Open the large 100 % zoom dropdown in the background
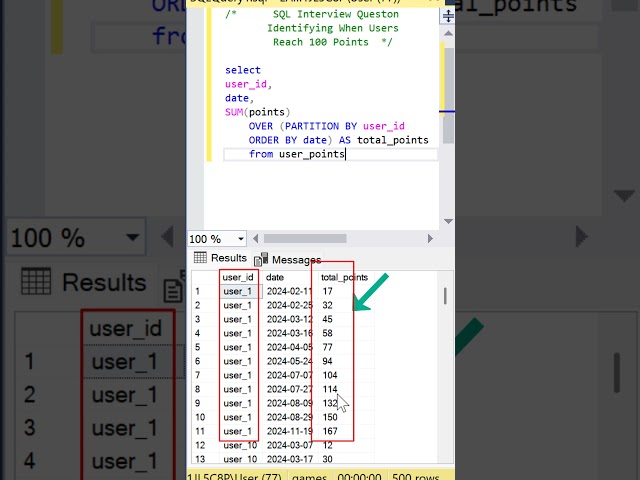 coord(132,237)
